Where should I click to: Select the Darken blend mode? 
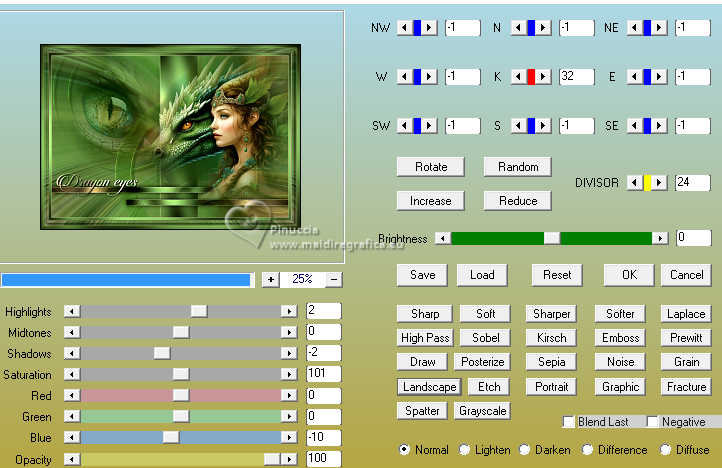coord(524,450)
